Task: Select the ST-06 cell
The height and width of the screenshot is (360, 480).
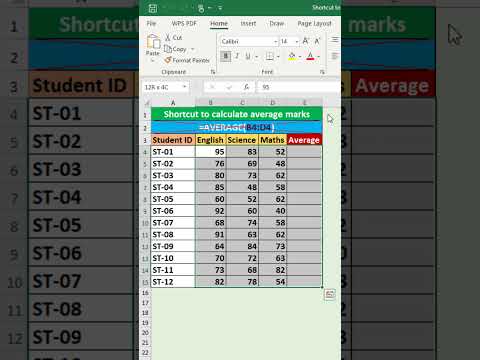Action: click(x=173, y=211)
